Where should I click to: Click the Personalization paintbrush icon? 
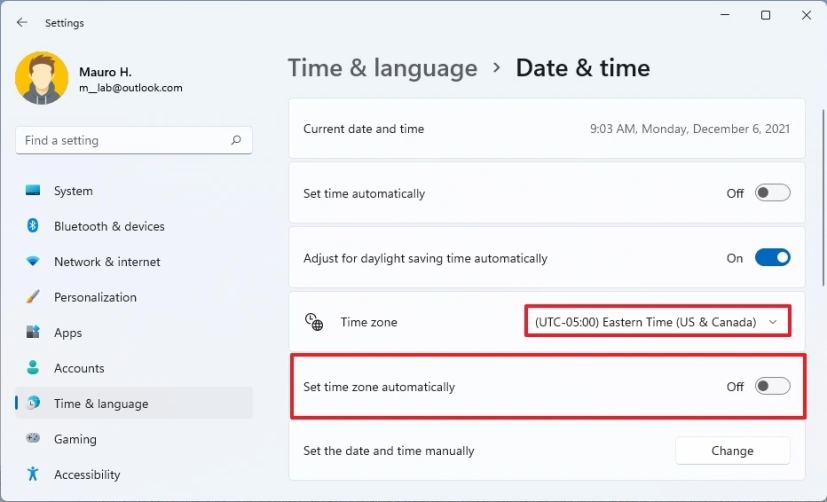pyautogui.click(x=33, y=296)
